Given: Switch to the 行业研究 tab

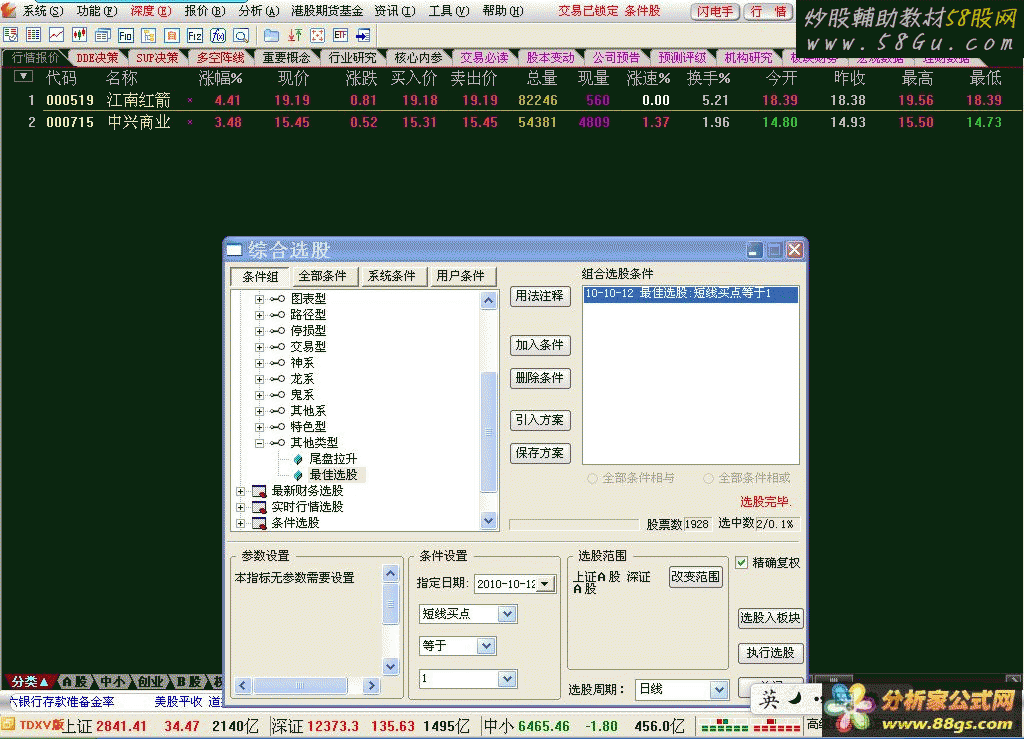Looking at the screenshot, I should point(352,57).
